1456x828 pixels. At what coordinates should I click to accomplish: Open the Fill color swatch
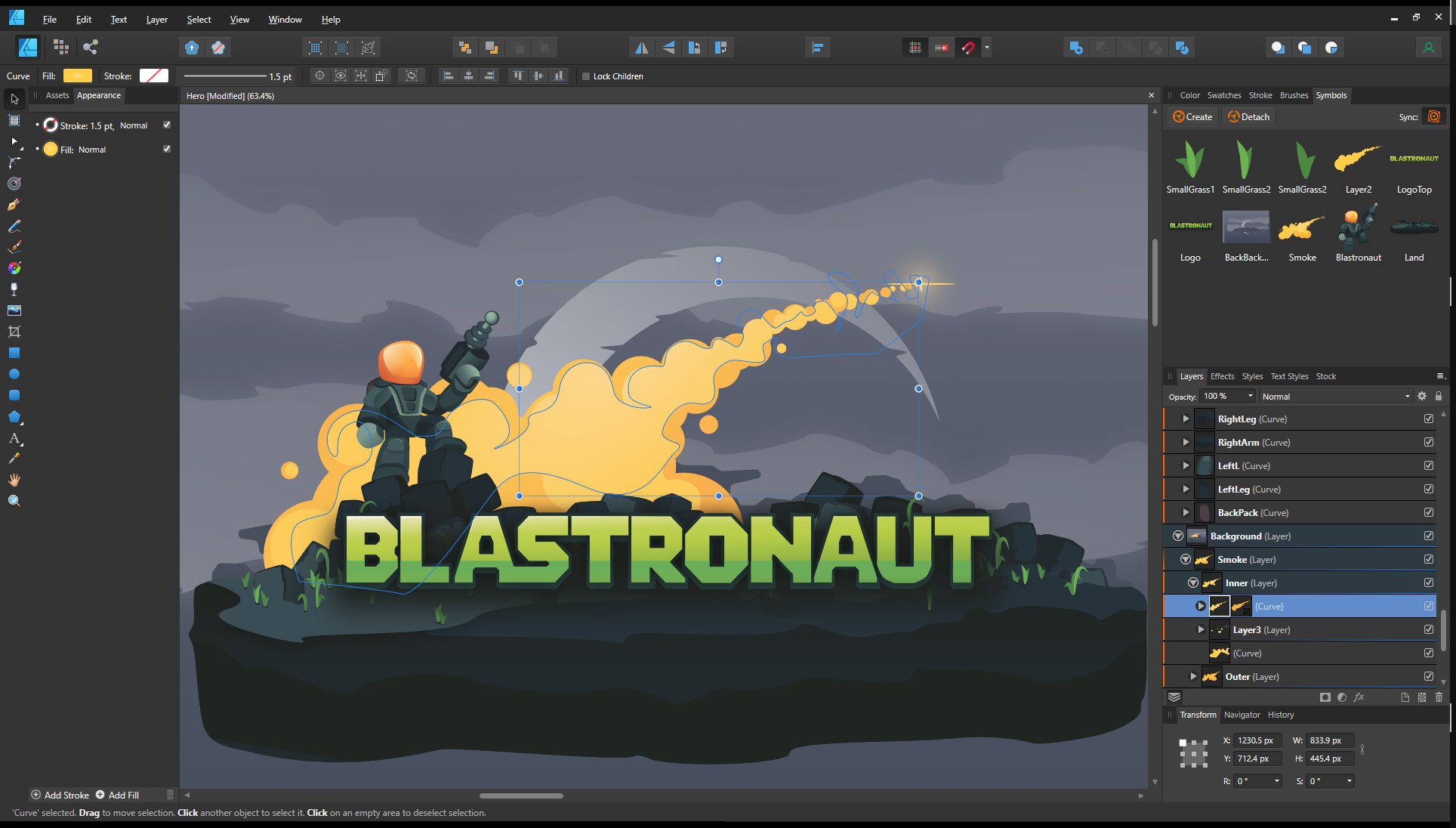pyautogui.click(x=77, y=76)
